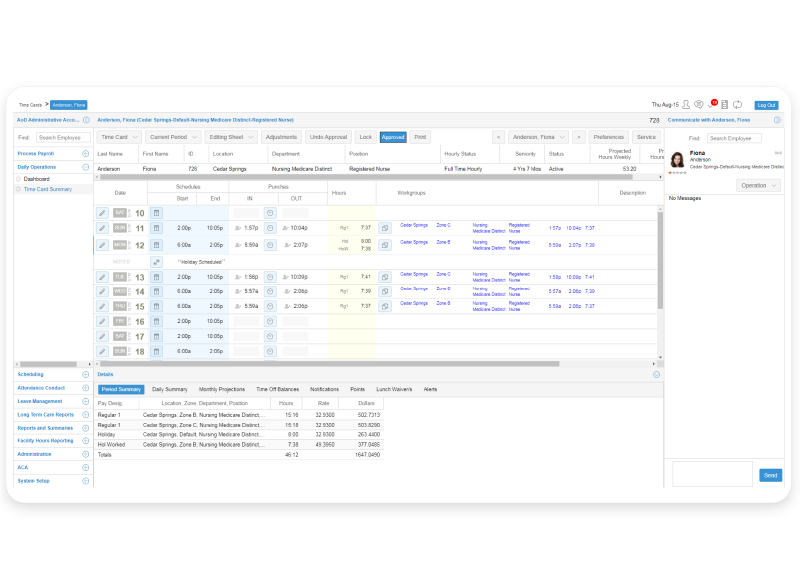
Task: Click the Undo Approval button
Action: click(x=330, y=137)
